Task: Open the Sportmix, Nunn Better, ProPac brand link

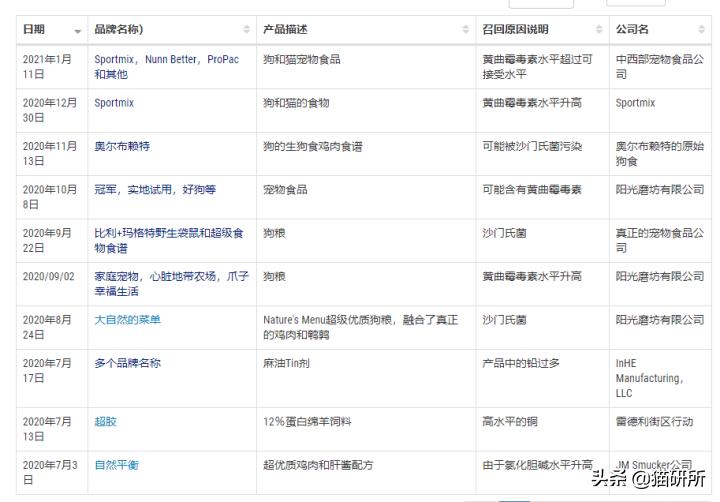Action: (x=167, y=67)
